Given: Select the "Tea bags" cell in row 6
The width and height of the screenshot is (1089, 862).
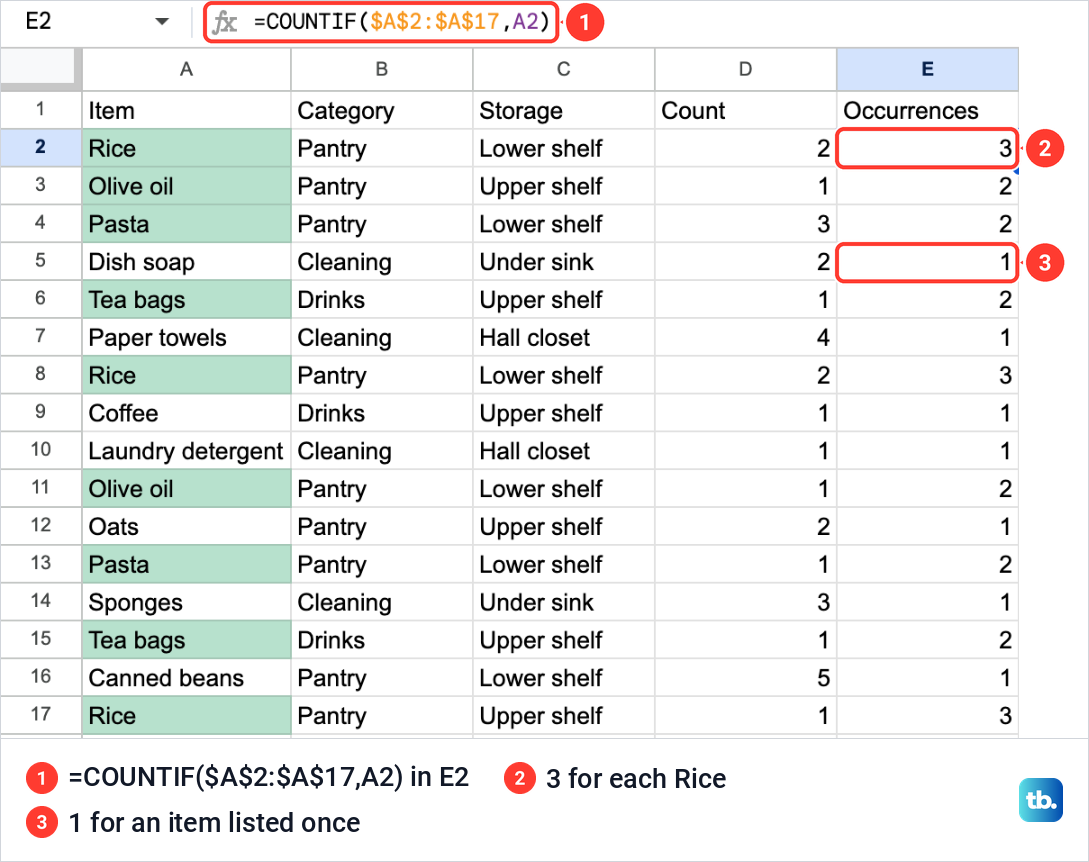Looking at the screenshot, I should tap(186, 299).
